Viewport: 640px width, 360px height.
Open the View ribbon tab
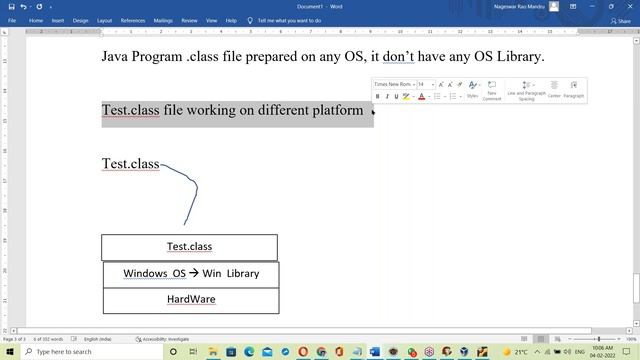click(x=211, y=20)
